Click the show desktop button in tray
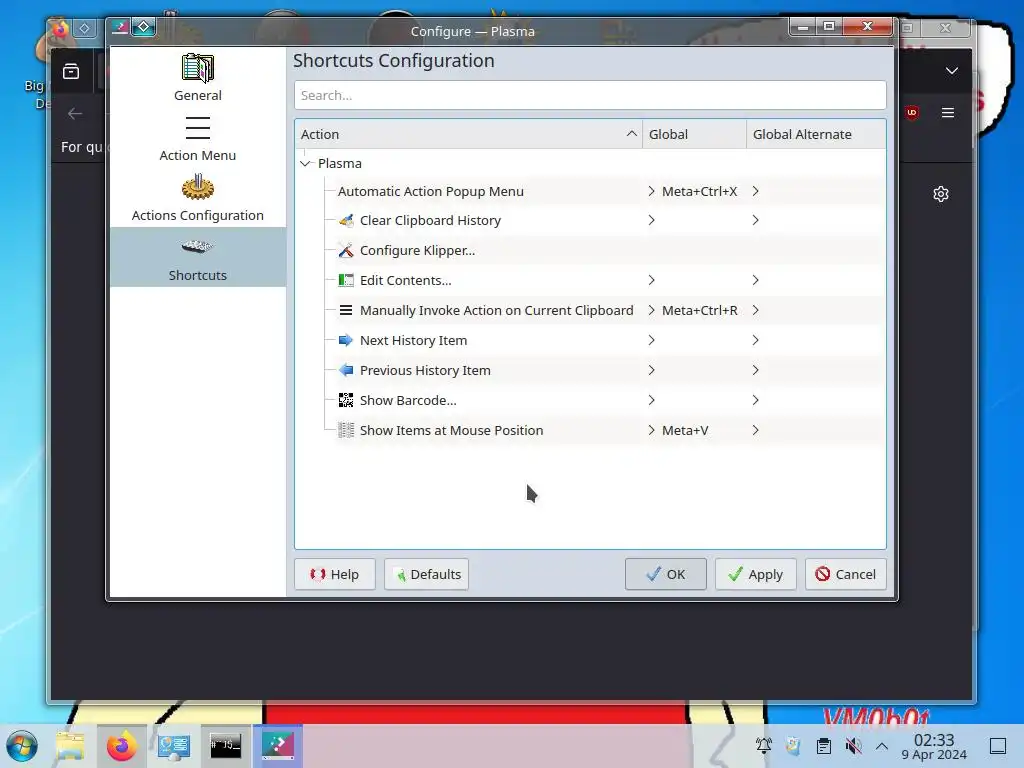This screenshot has height=768, width=1024. pyautogui.click(x=998, y=746)
